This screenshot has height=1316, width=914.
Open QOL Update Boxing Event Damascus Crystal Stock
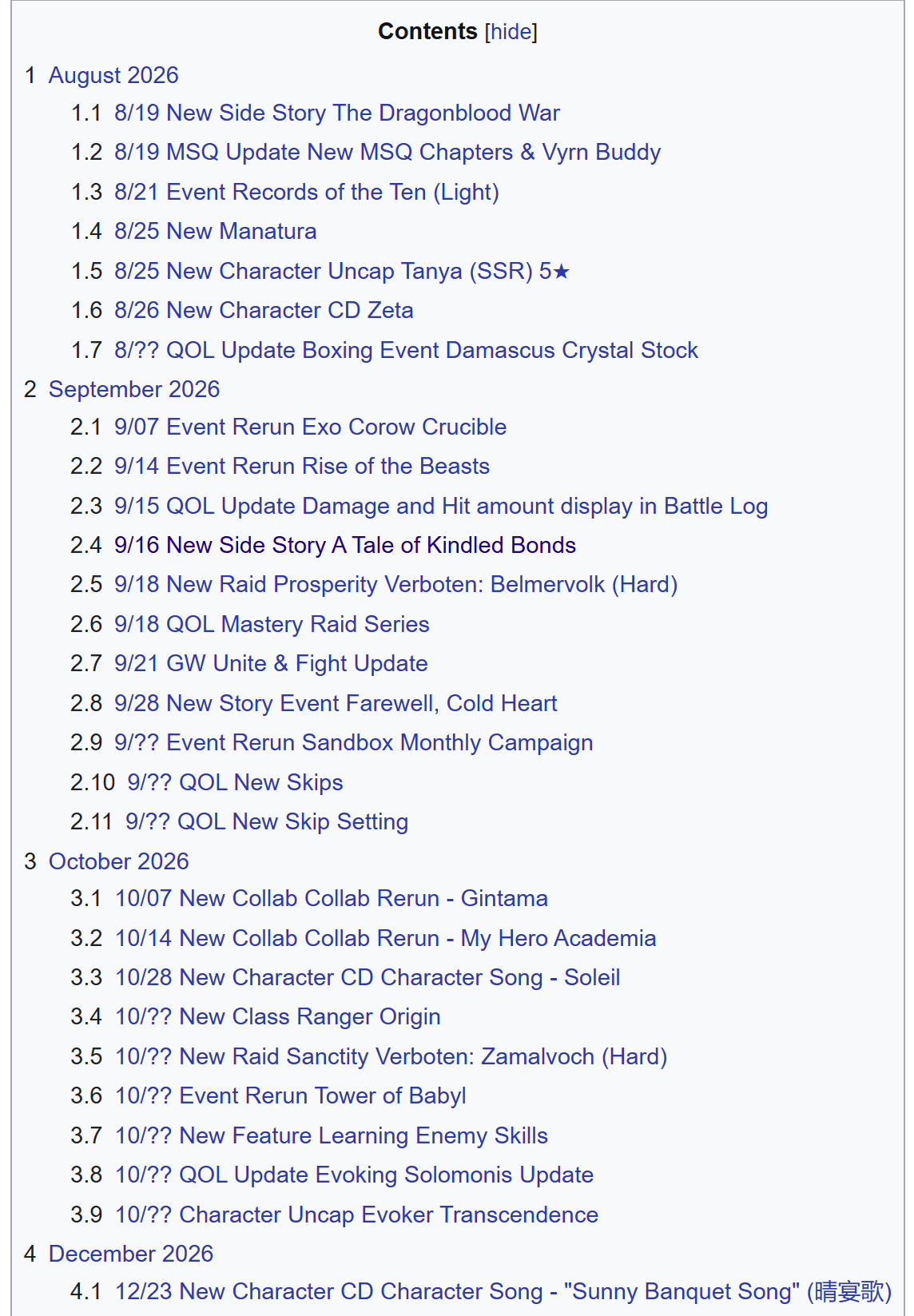point(406,350)
